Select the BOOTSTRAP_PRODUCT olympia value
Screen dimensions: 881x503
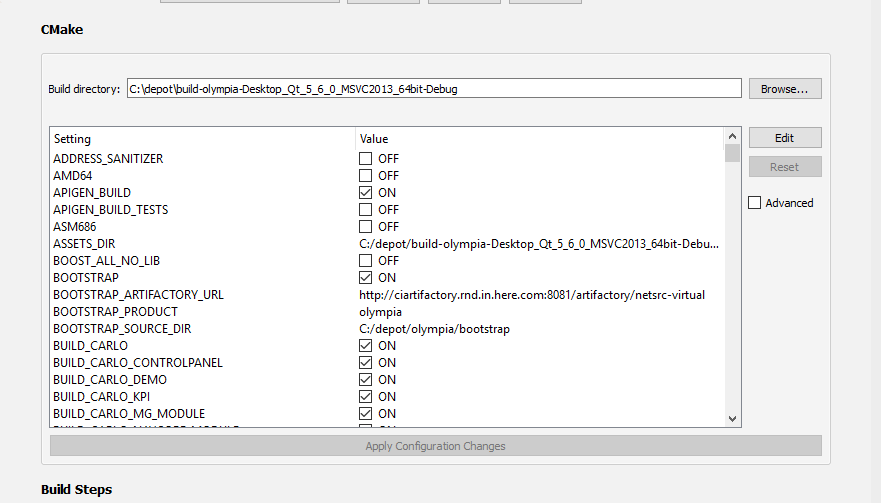381,312
